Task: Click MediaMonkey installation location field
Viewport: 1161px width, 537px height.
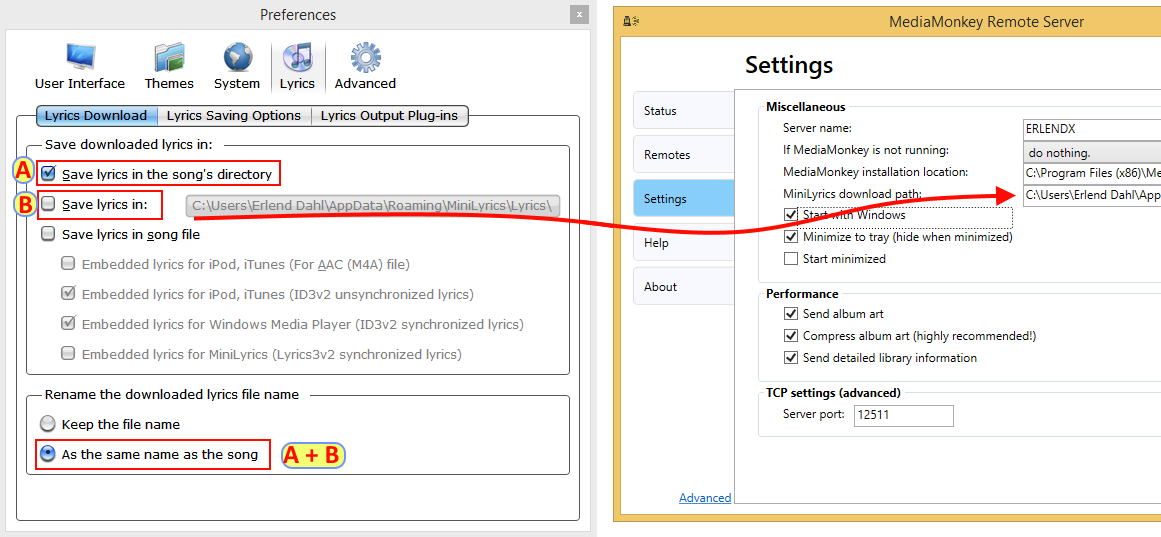Action: click(1091, 173)
